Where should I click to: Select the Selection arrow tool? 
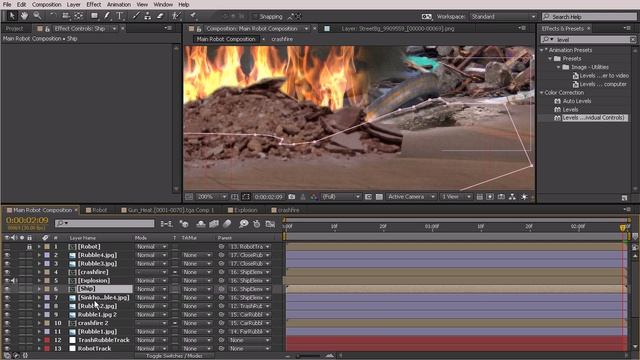click(x=12, y=16)
